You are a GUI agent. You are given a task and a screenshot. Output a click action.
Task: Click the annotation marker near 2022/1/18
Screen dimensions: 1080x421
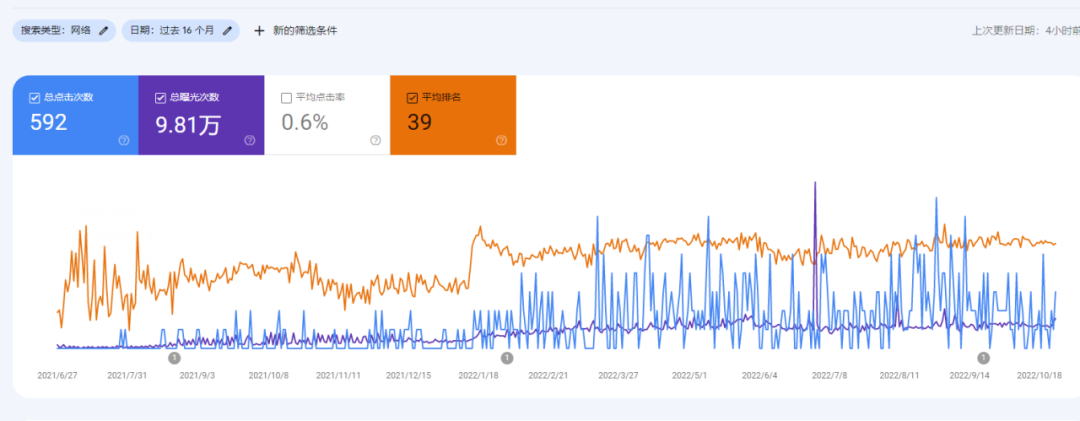click(x=507, y=357)
